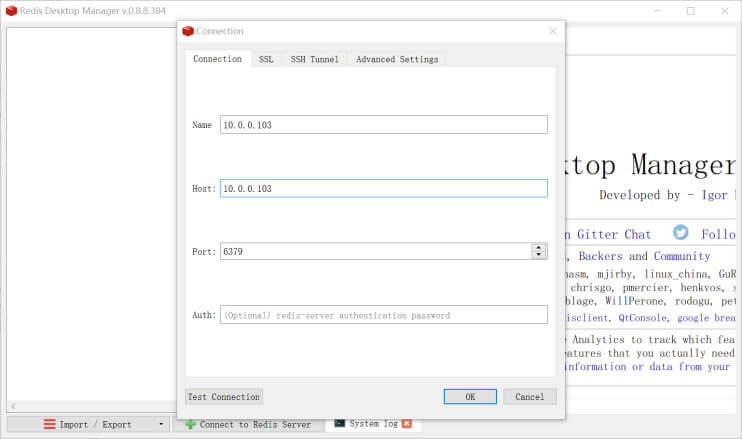Click the Connection dialog Redis icon

[x=188, y=31]
